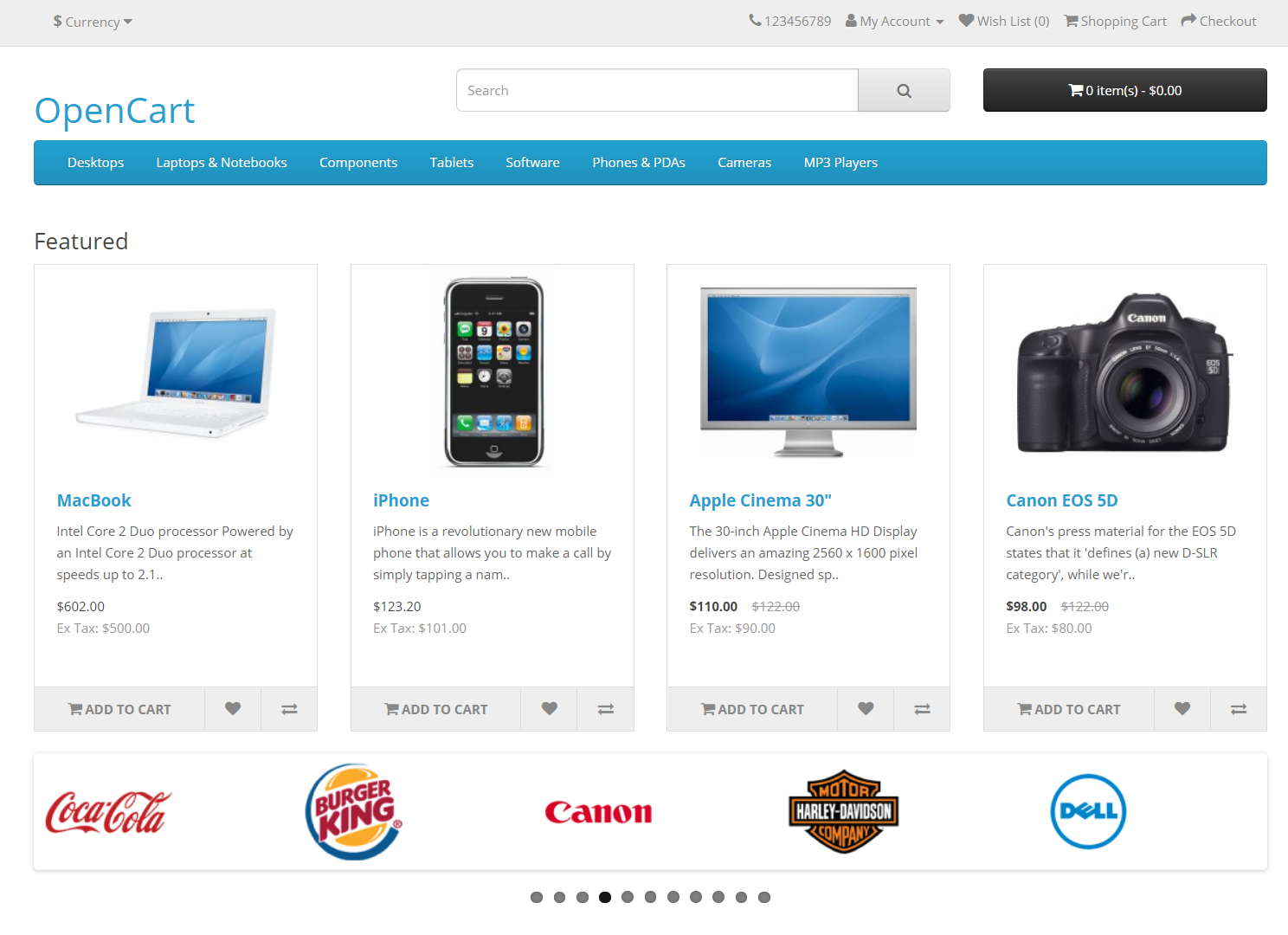Select the last carousel pagination dot
This screenshot has height=935, width=1288.
(x=764, y=897)
